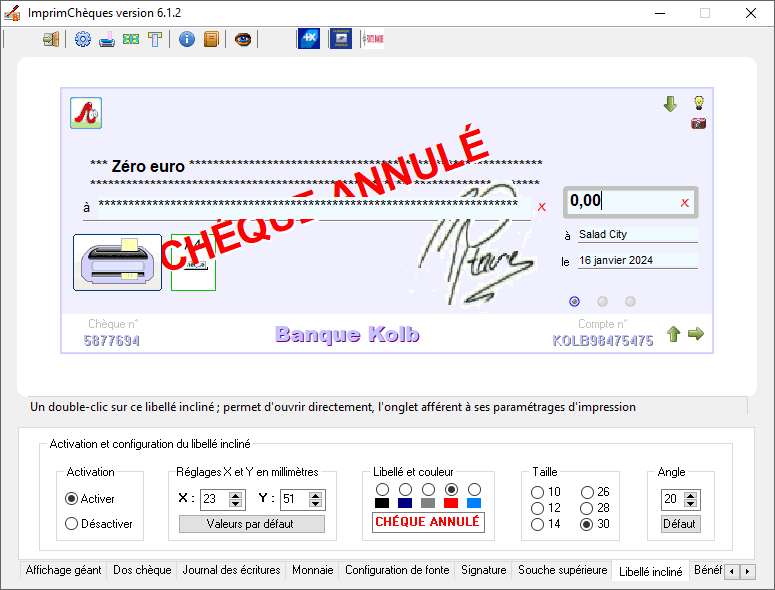Click the large printer icon to print cheque
775x590 pixels.
118,262
